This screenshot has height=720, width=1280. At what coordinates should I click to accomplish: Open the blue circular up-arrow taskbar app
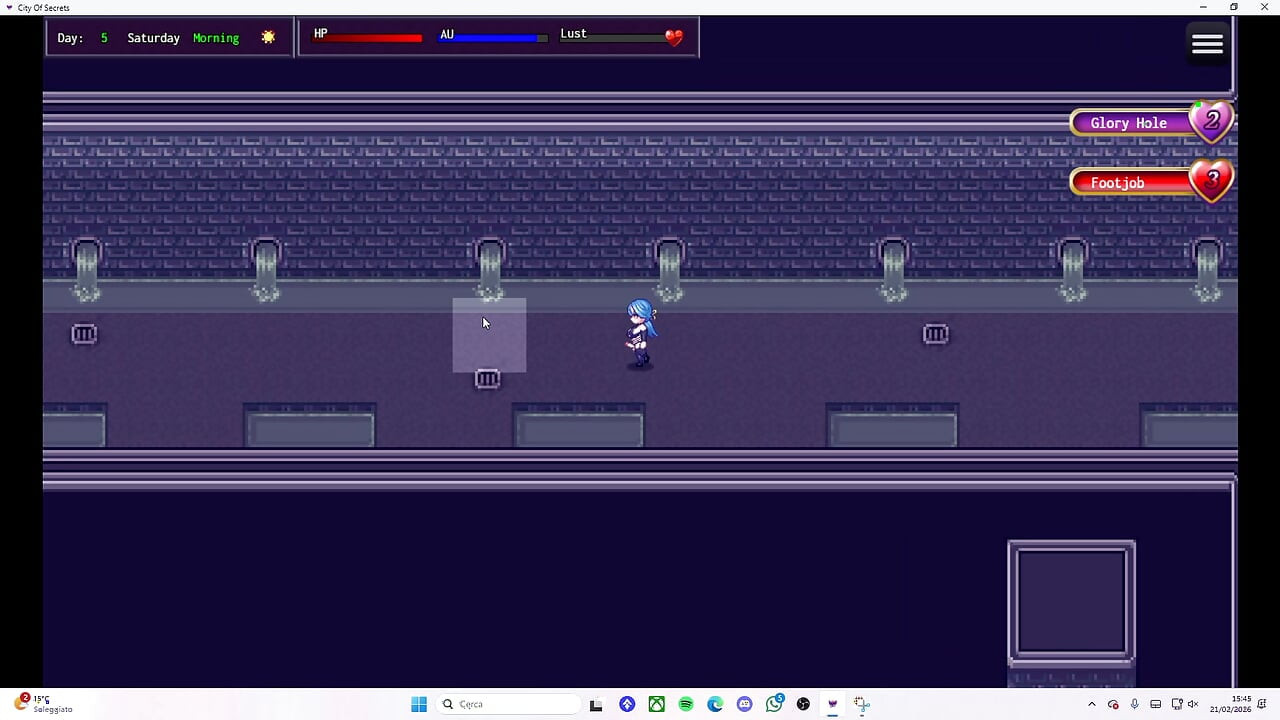(x=627, y=704)
